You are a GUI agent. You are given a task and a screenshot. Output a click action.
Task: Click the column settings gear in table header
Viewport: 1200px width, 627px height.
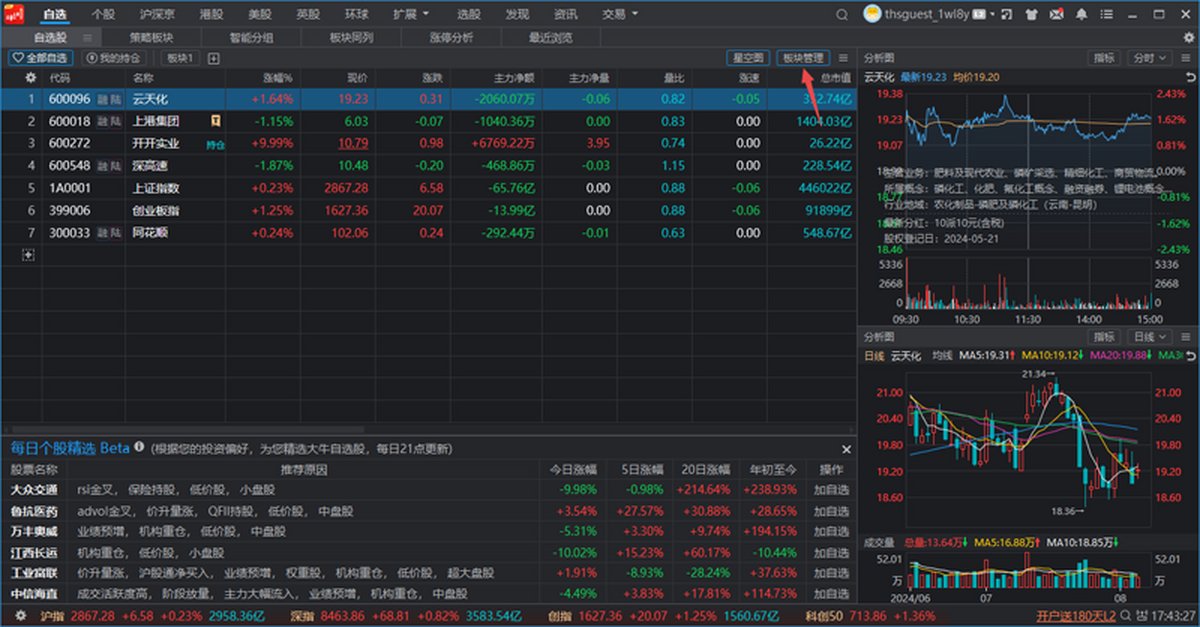(30, 77)
